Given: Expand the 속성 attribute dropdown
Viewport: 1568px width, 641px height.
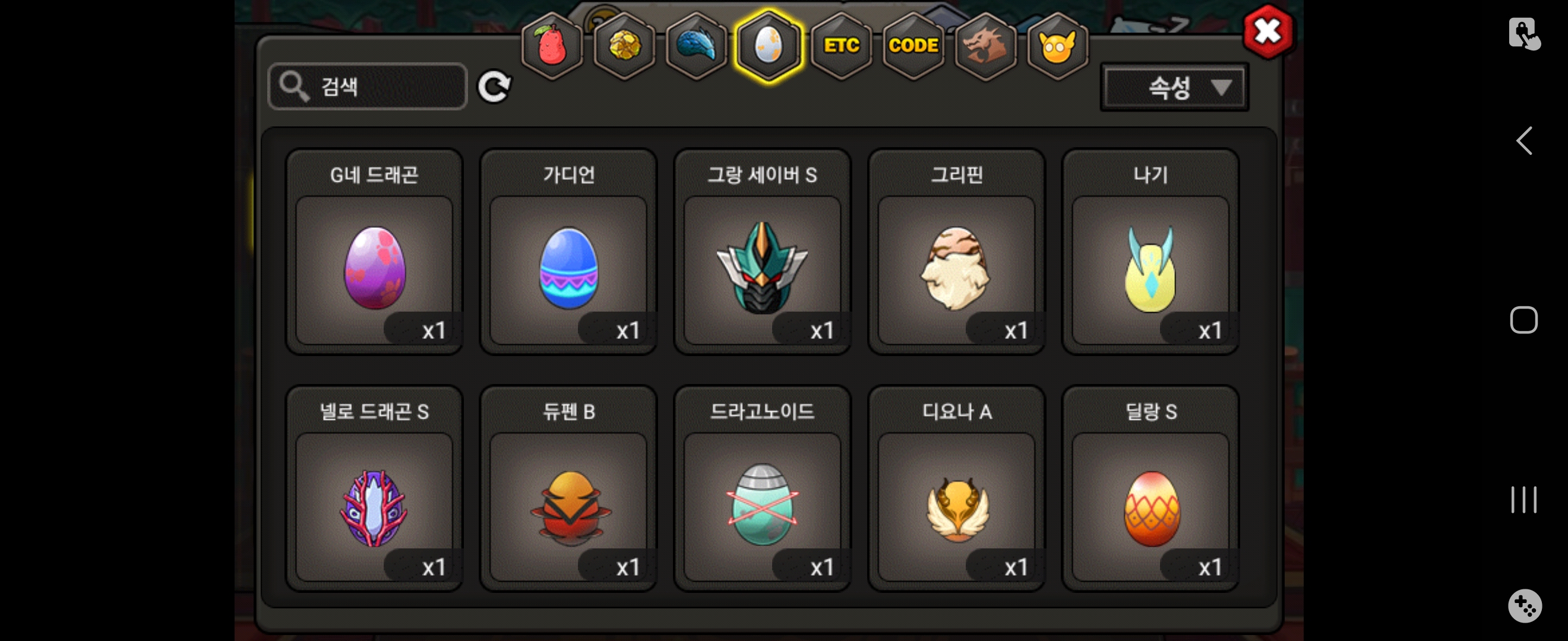Looking at the screenshot, I should coord(1174,88).
